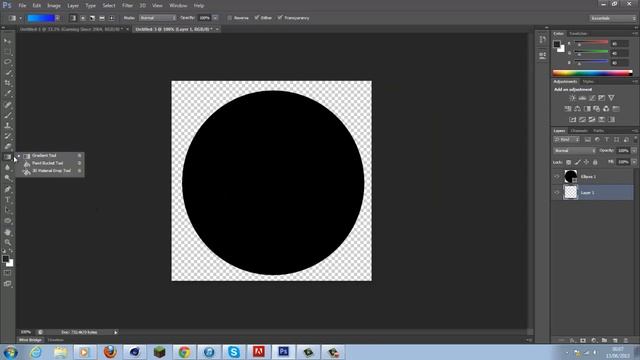Click Ellipse 1 layer thumbnail

(x=570, y=177)
